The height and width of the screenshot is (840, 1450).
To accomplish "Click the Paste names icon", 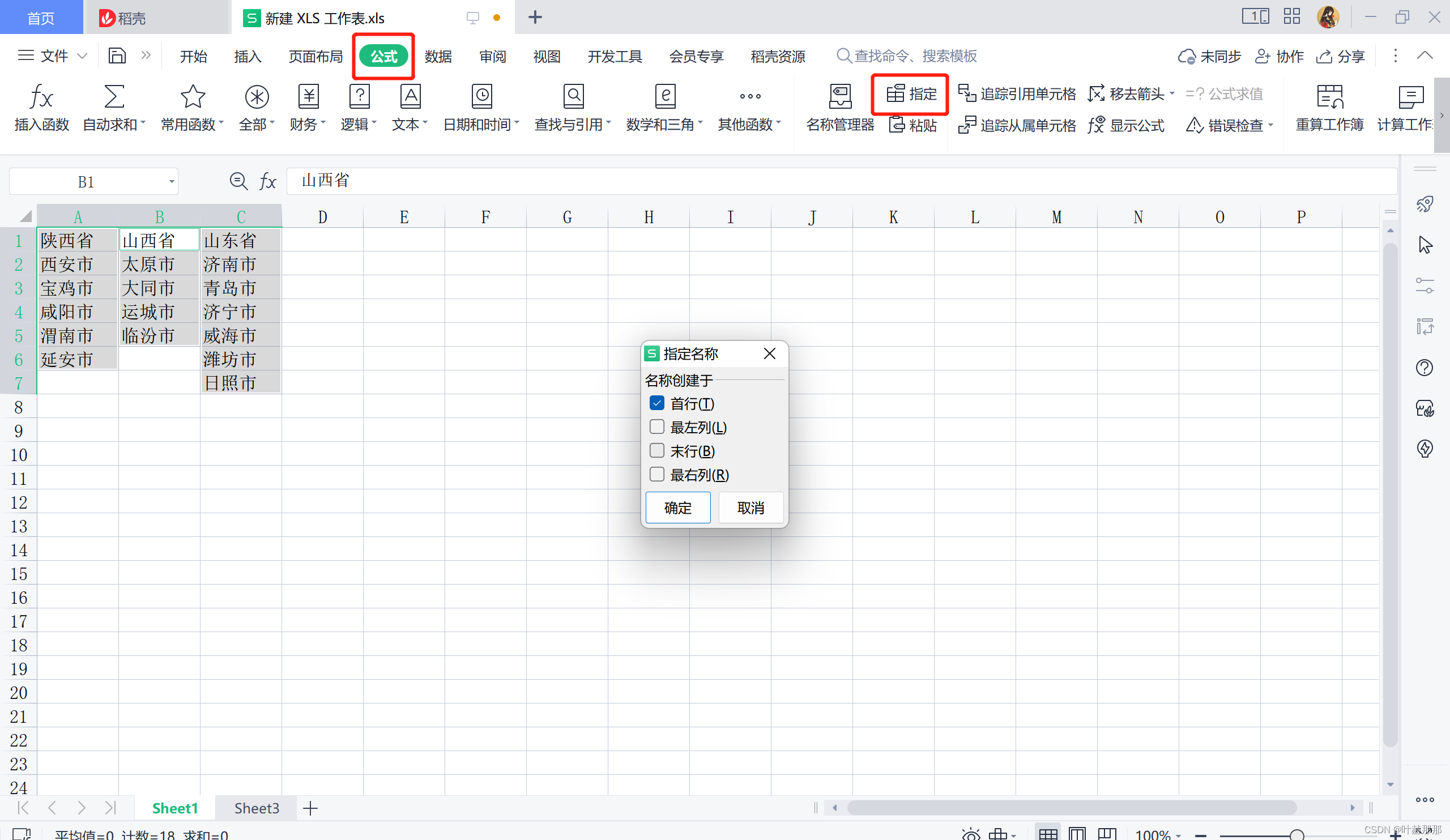I will (x=897, y=125).
